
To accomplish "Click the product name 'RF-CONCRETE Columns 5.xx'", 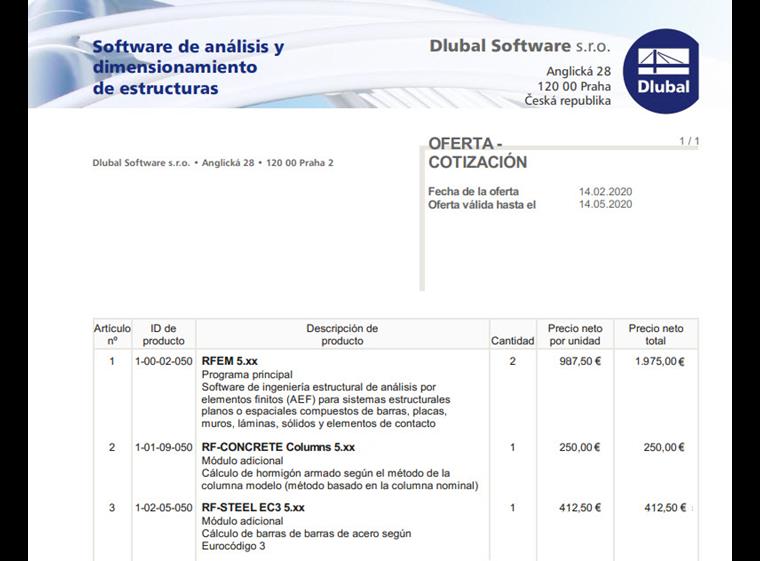I will 278,447.
